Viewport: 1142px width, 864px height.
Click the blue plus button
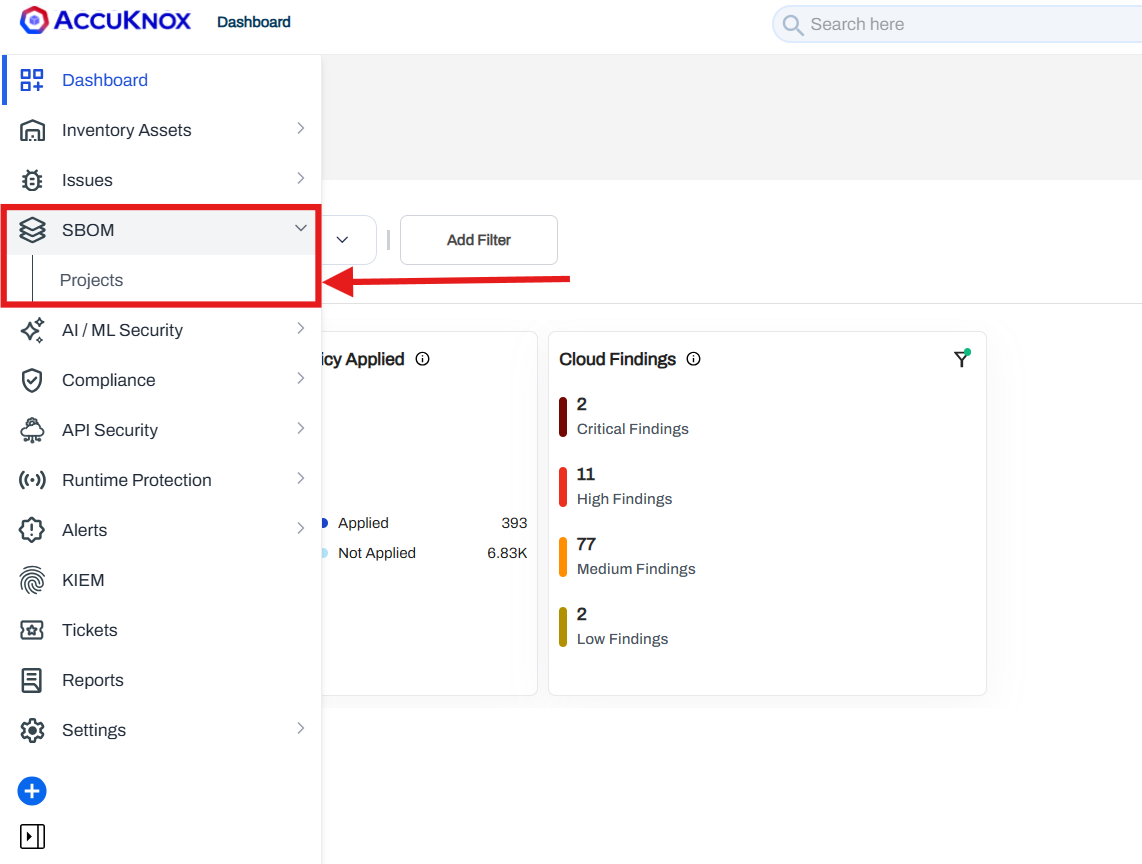32,791
